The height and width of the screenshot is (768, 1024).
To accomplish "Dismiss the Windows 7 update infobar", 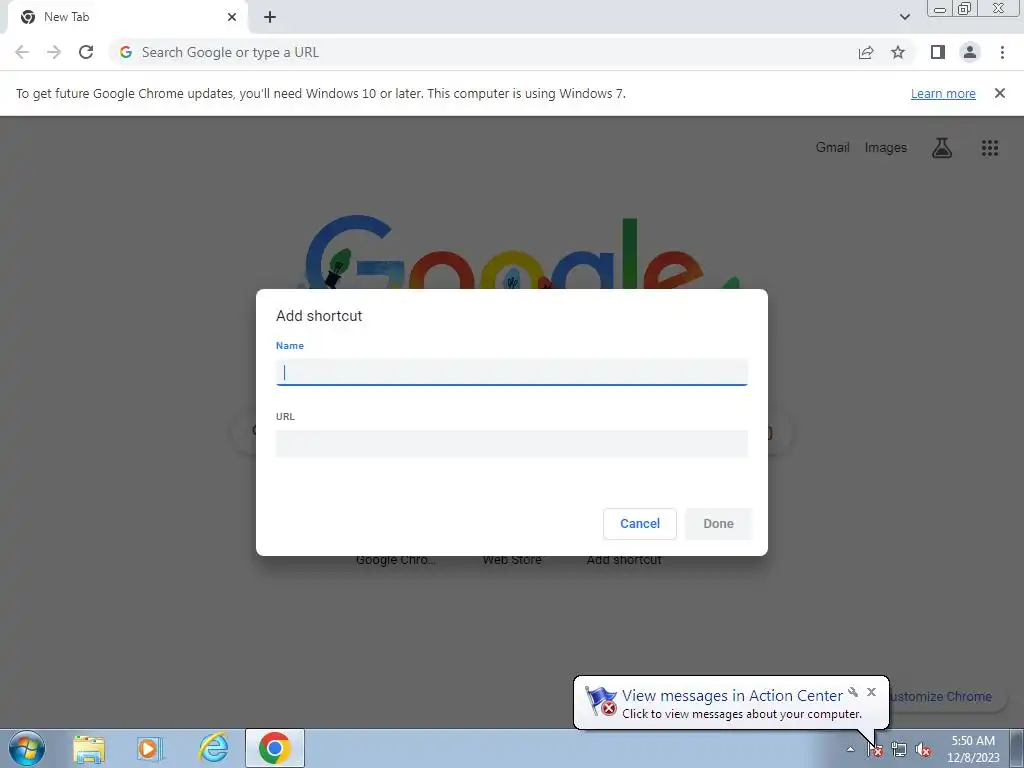I will pos(999,93).
